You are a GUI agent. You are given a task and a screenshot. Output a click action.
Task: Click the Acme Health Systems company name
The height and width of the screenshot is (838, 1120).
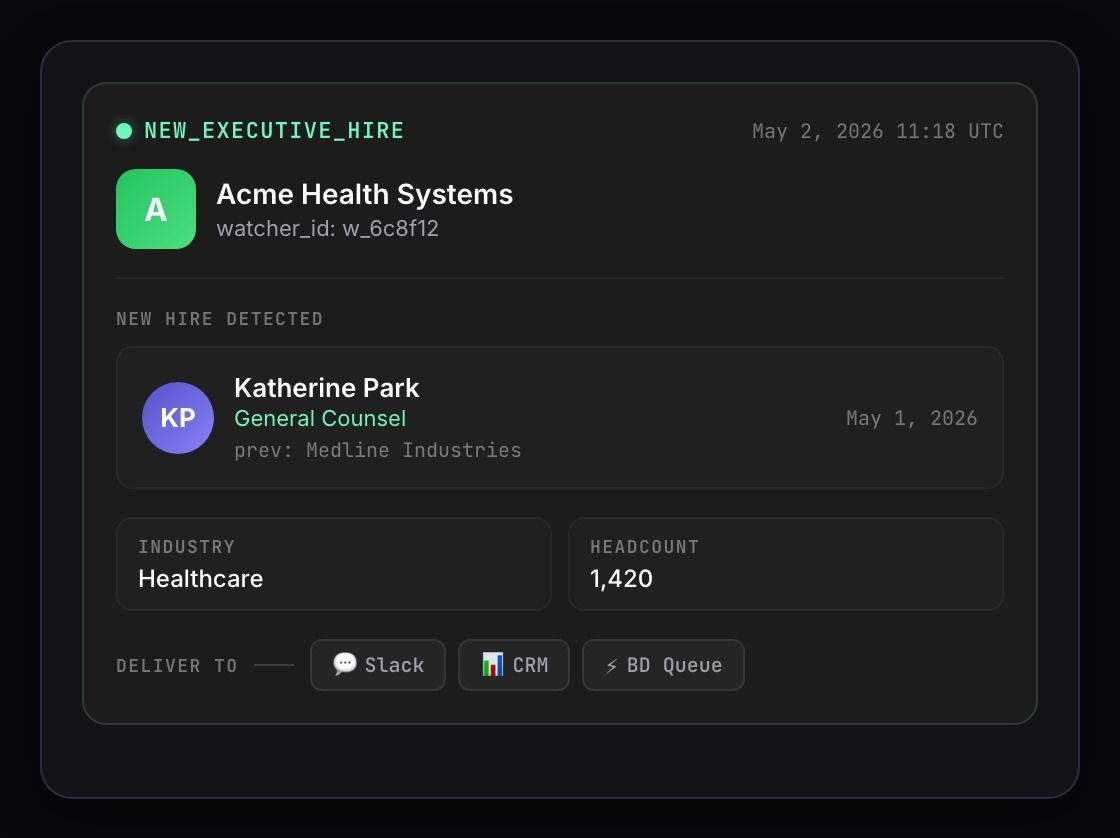pyautogui.click(x=365, y=194)
